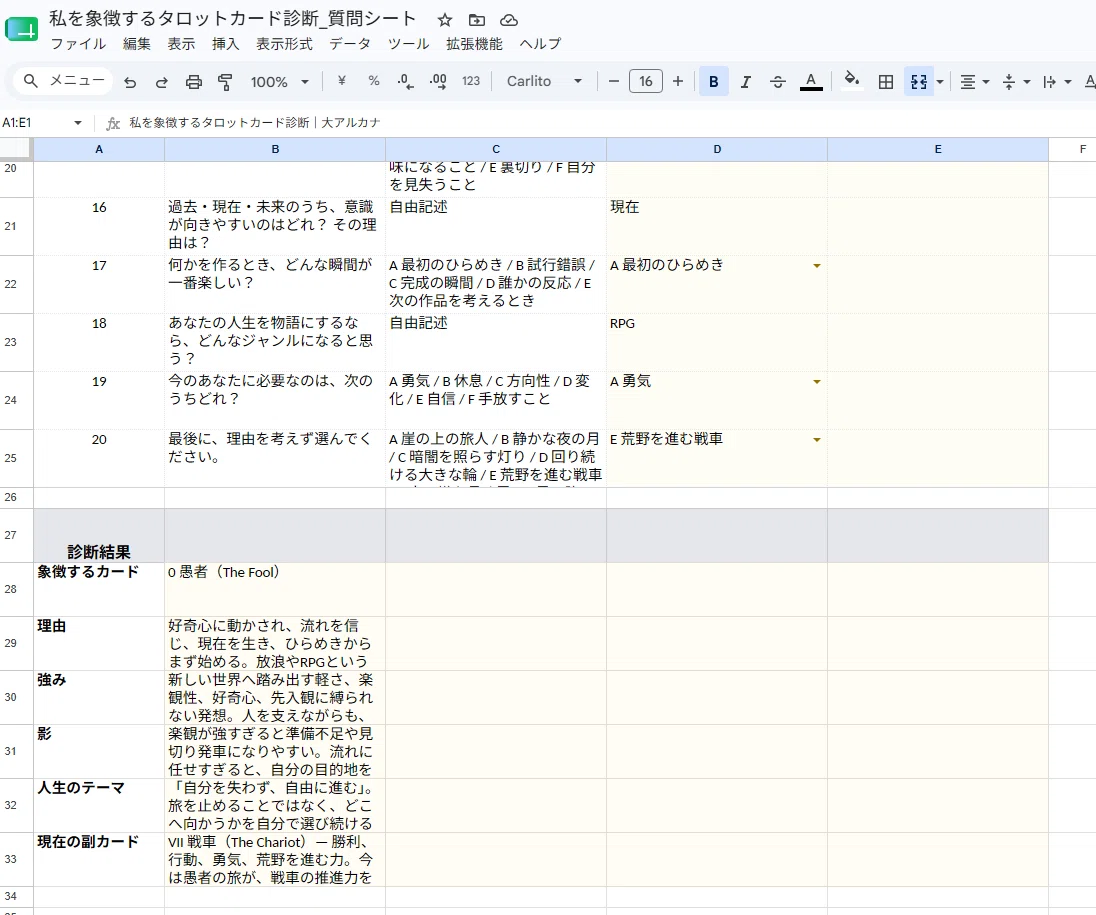
Task: Select the cell containing 現在
Action: click(x=716, y=226)
